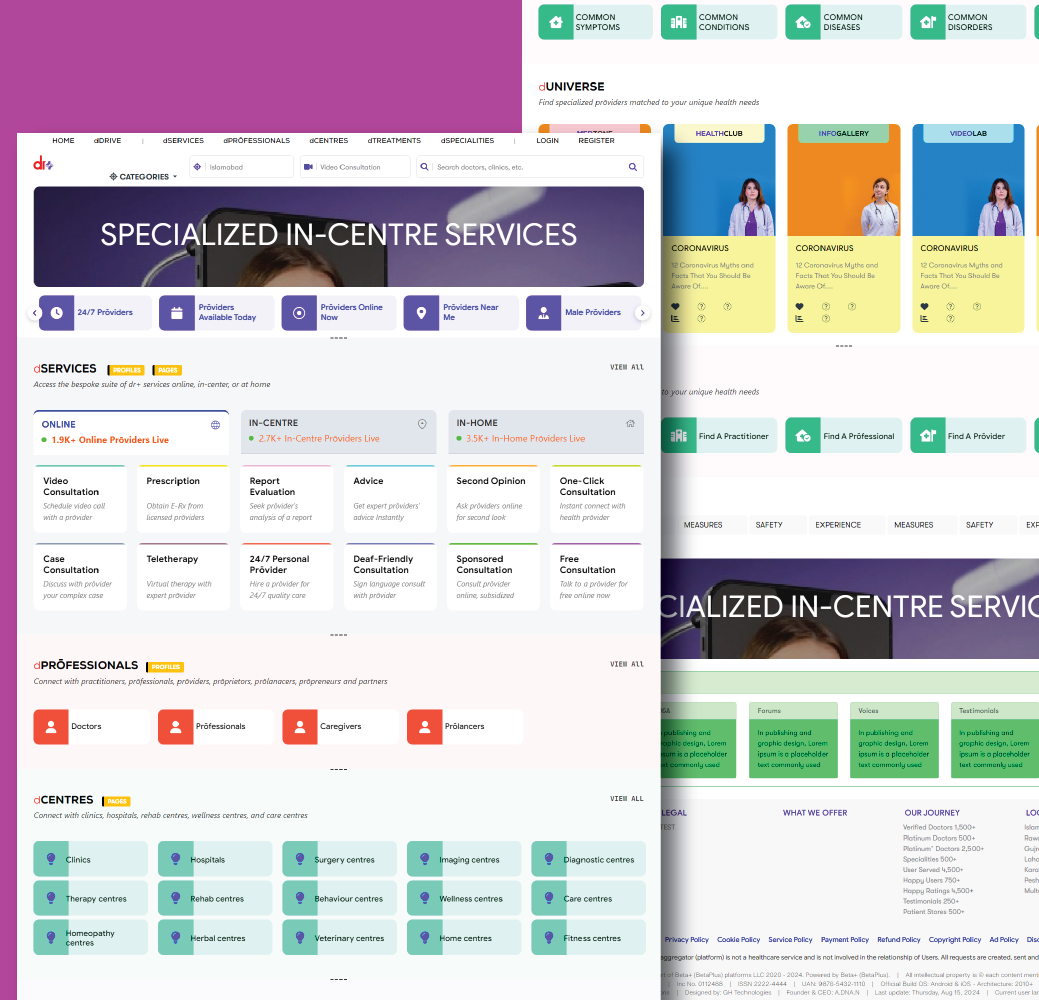Click the heart icon on the InfoGallery card
This screenshot has width=1039, height=1001.
click(x=799, y=307)
